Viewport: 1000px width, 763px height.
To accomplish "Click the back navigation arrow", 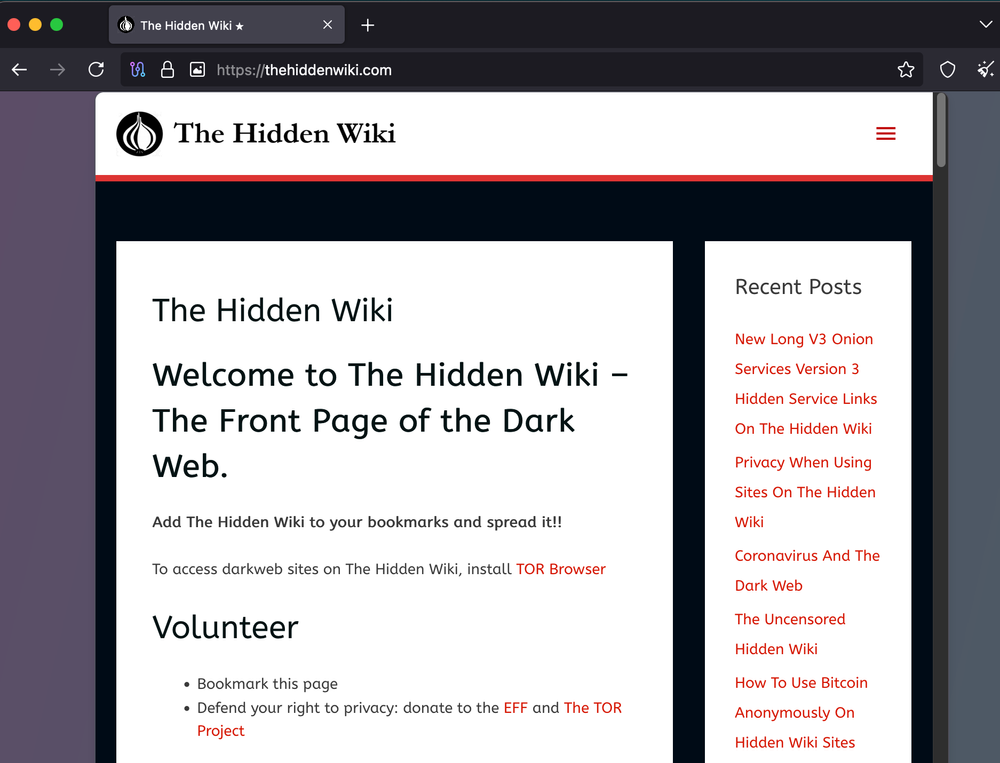I will [18, 69].
